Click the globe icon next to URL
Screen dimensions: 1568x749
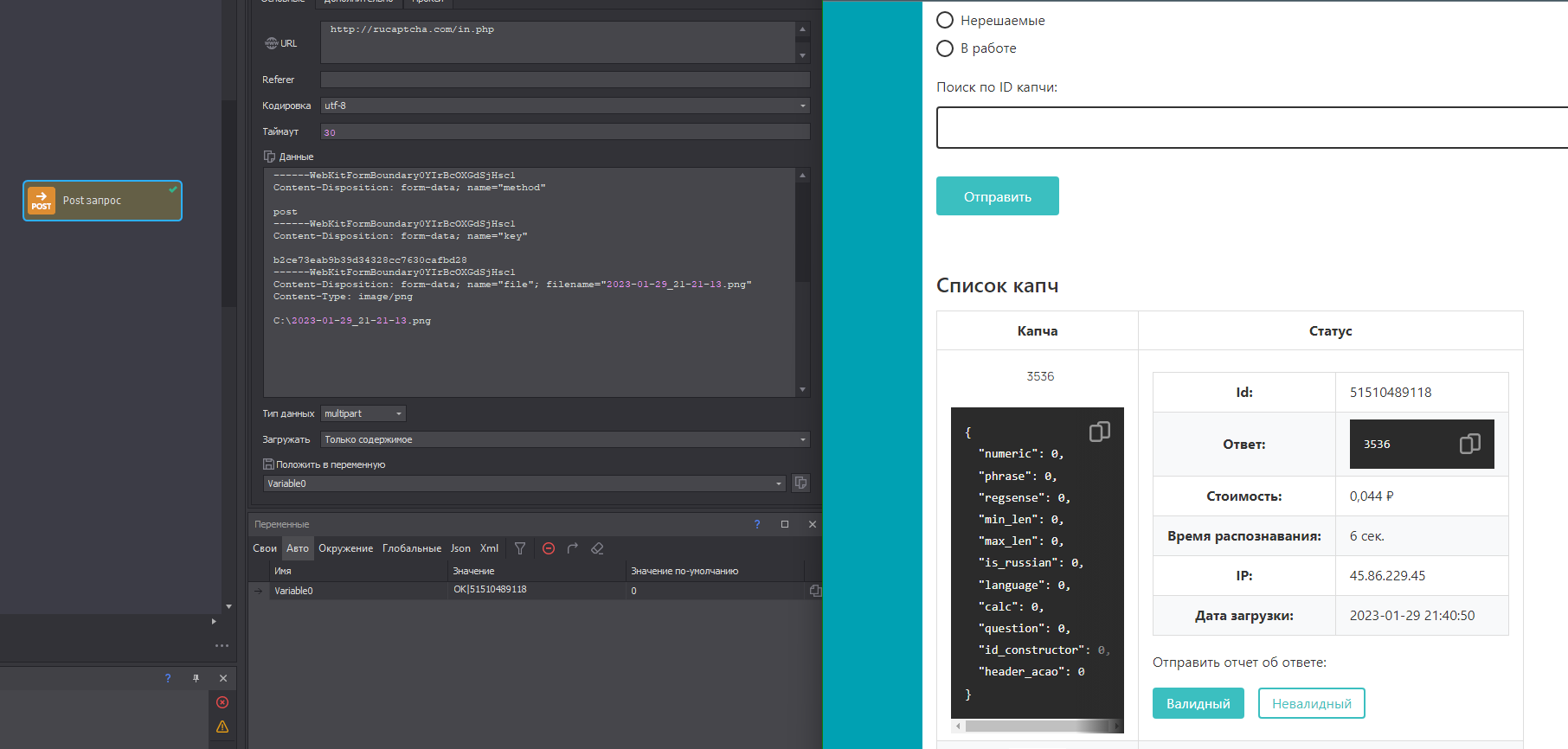(271, 43)
